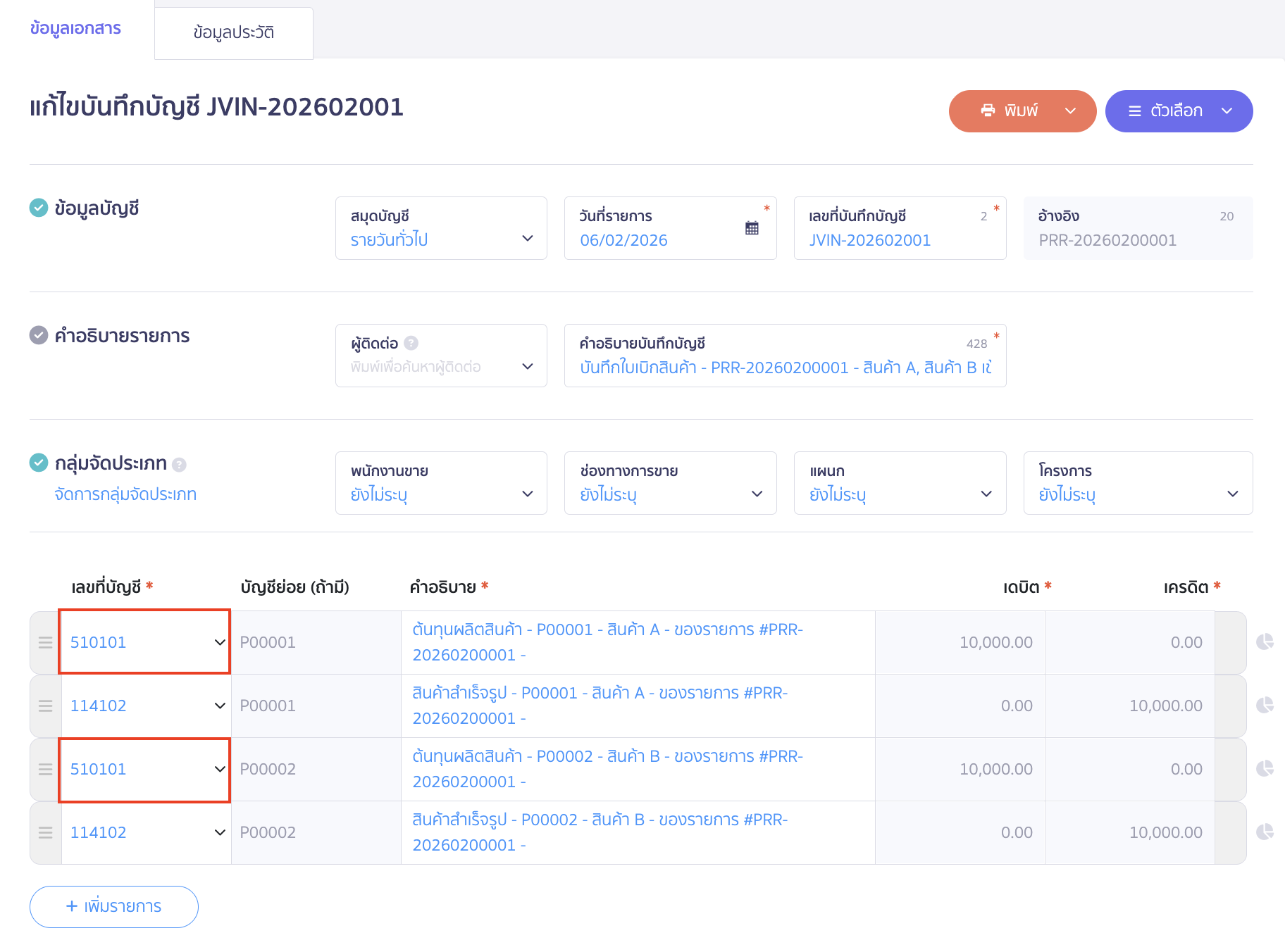Select the ข้อมูลเอกสาร tab
This screenshot has width=1285, height=952.
75,28
